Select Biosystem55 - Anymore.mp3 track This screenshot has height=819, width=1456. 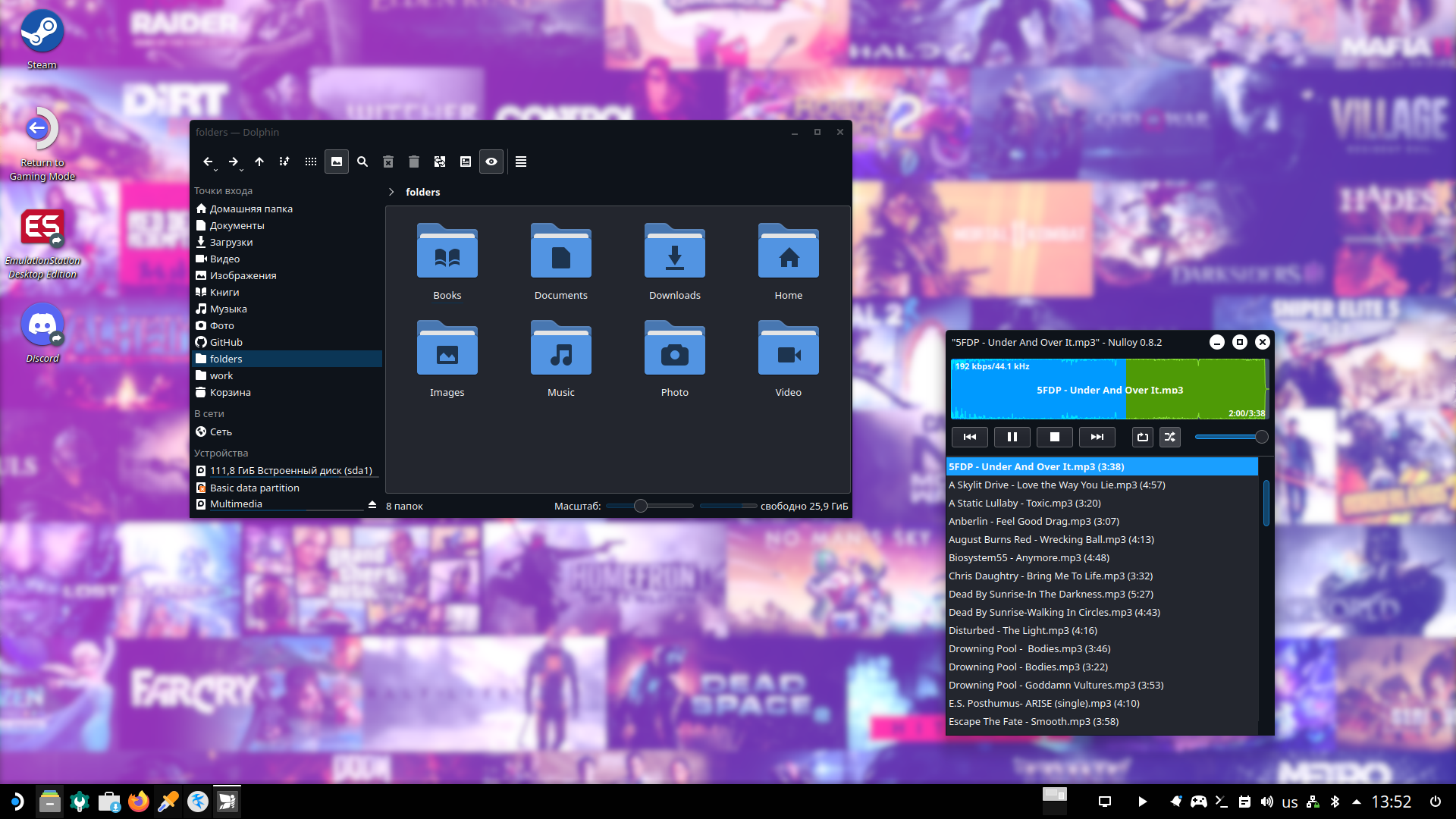point(1102,557)
